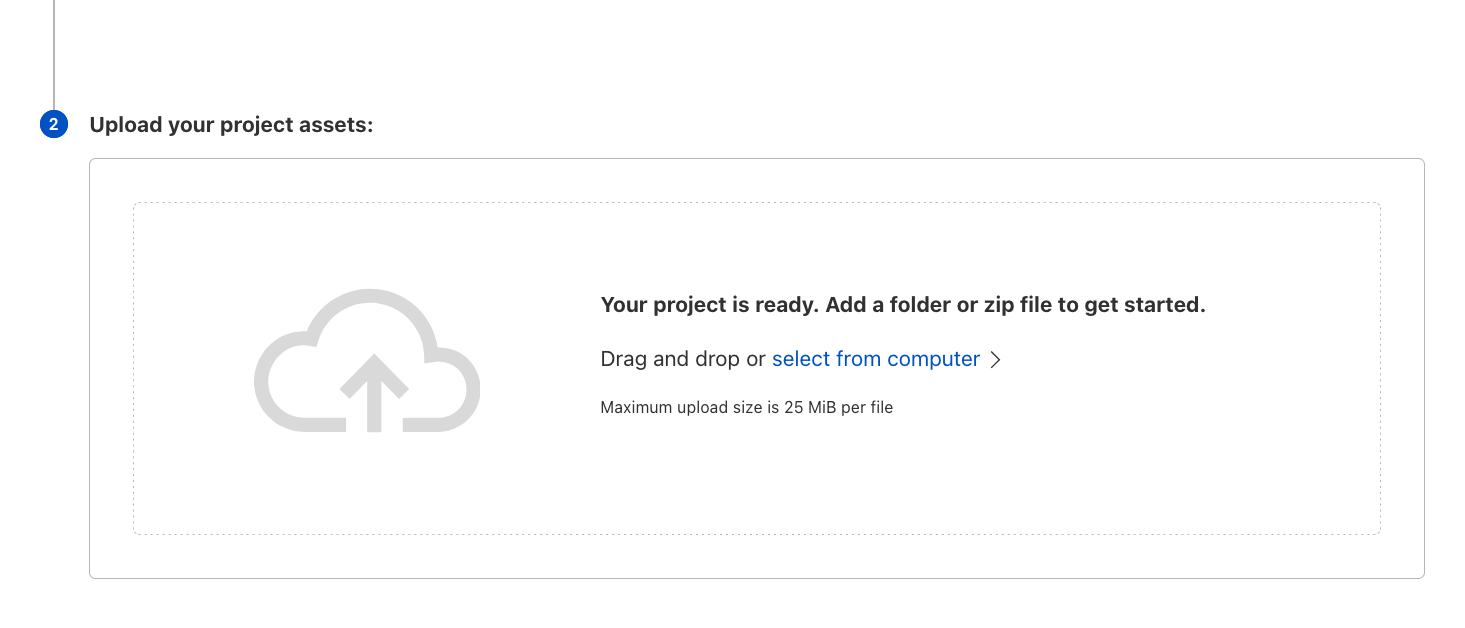Click the number 2 inside the blue circle
The image size is (1465, 628).
coord(53,124)
